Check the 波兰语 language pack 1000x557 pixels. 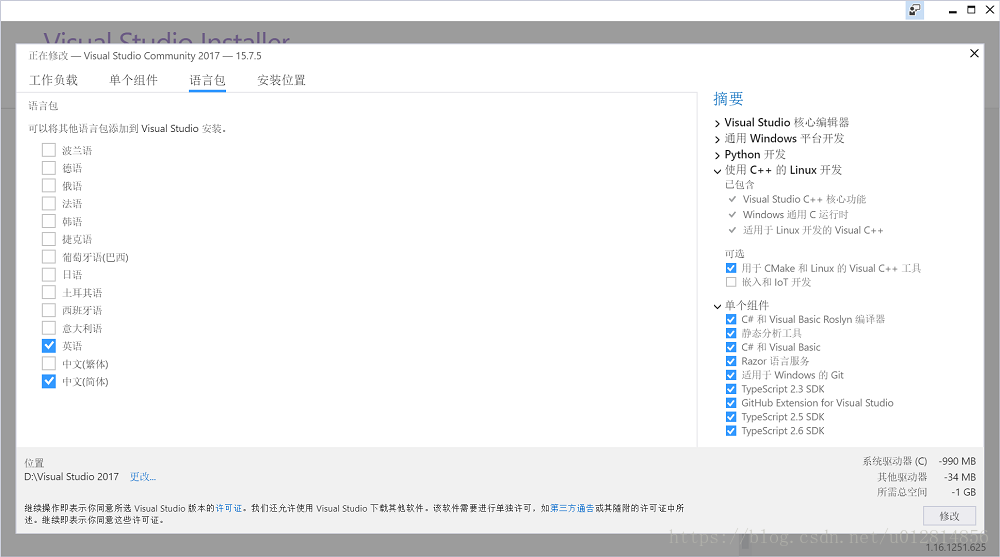(48, 150)
